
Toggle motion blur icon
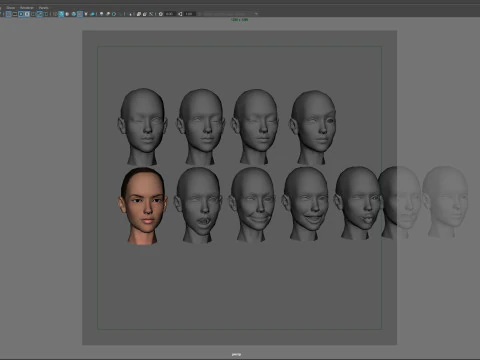tap(108, 14)
